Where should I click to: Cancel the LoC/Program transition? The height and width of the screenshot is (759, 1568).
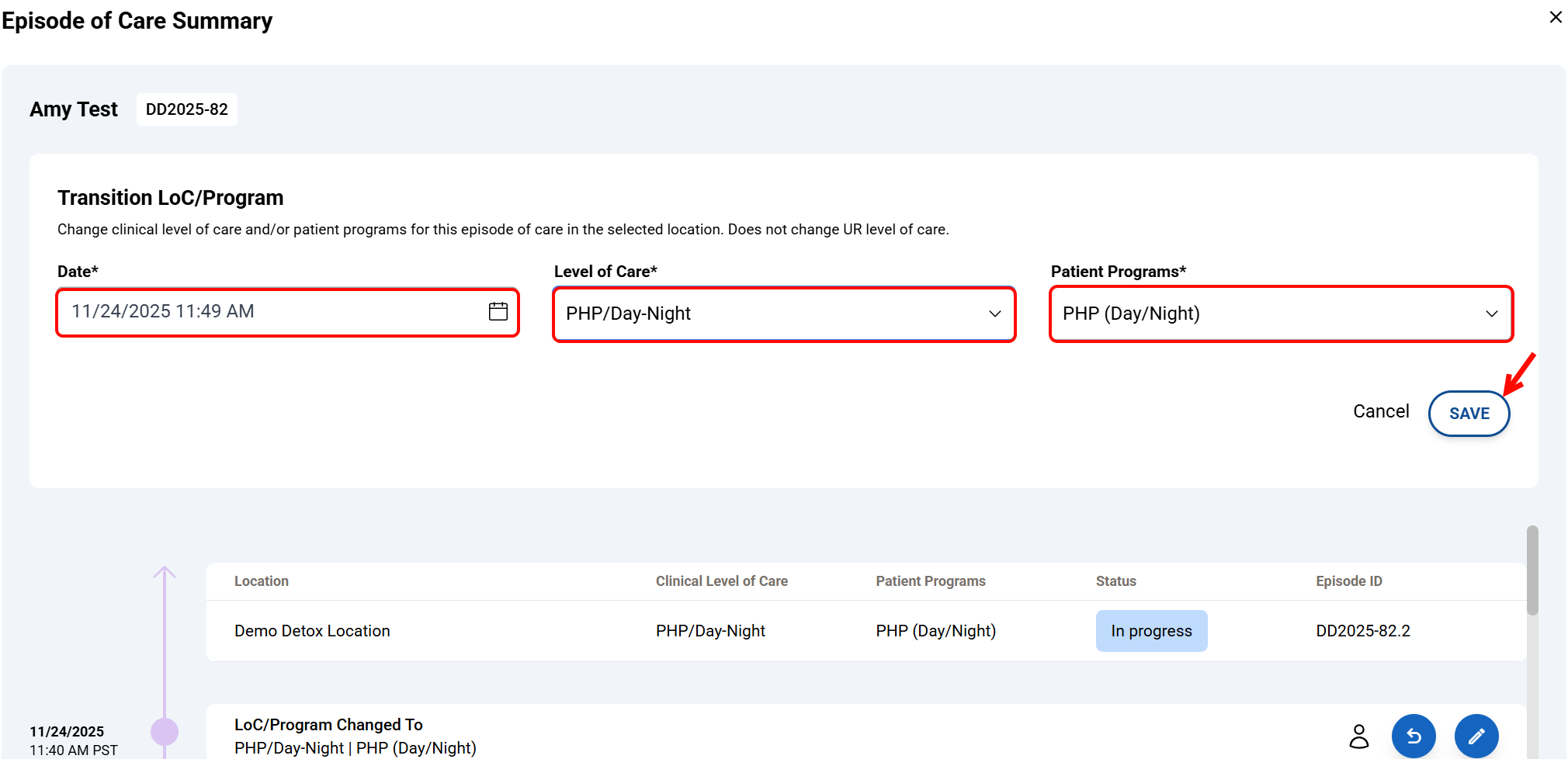coord(1380,411)
